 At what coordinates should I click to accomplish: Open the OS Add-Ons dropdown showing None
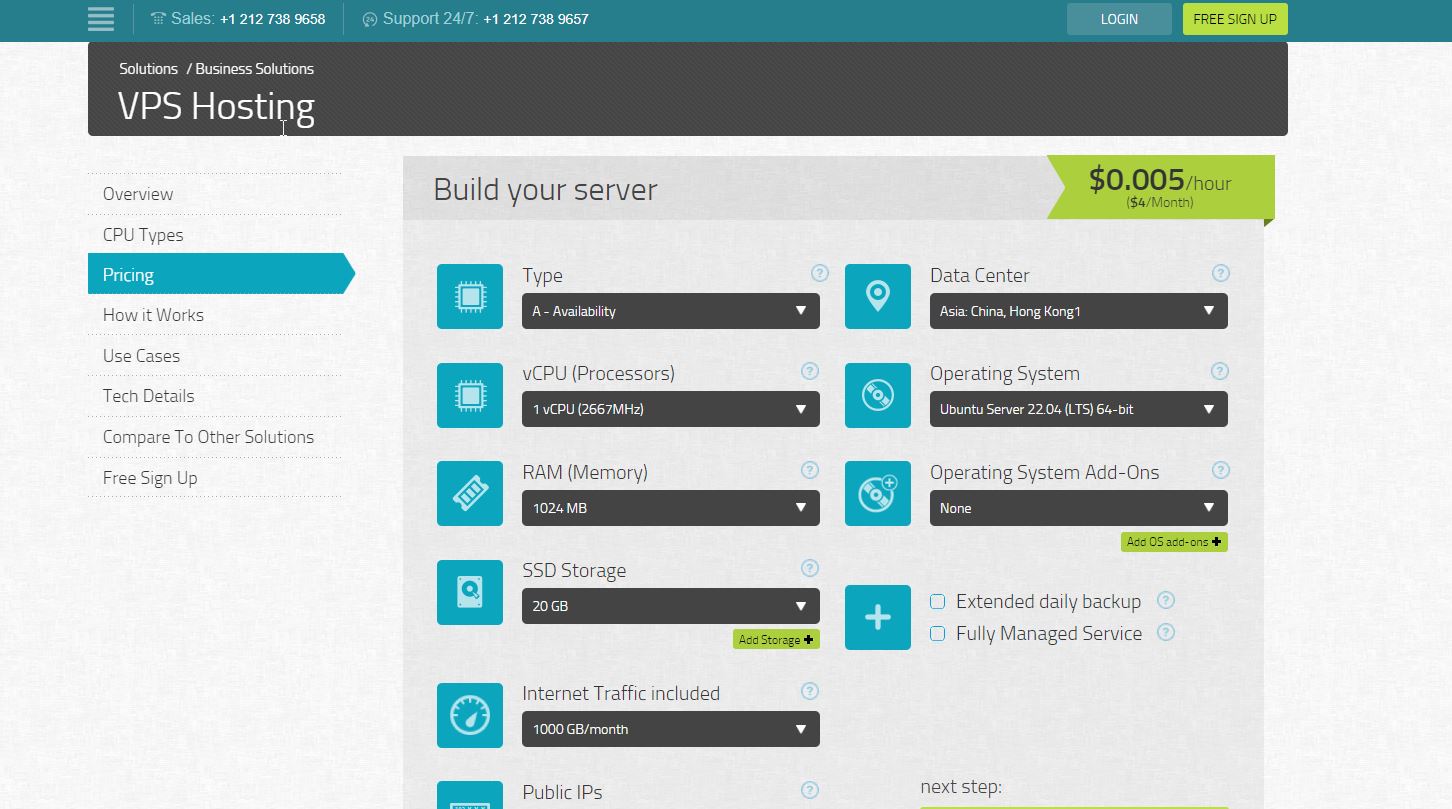tap(1079, 508)
